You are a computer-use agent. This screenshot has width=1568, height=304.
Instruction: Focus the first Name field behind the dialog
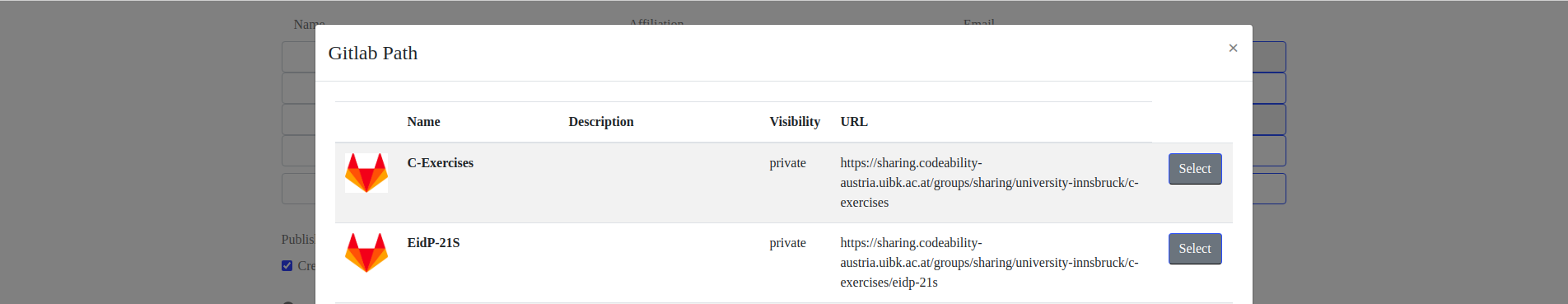click(299, 57)
